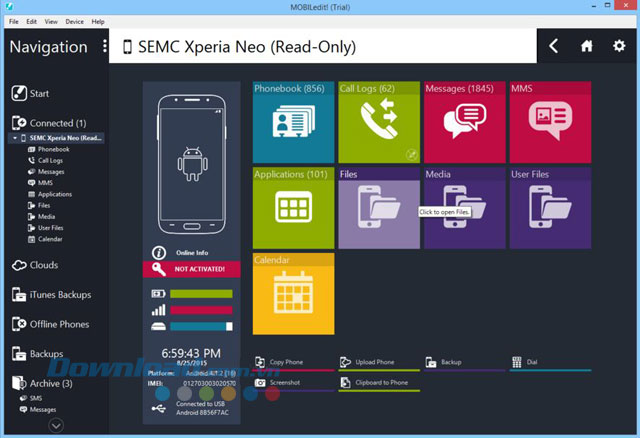Click the IMEI number 012703003020570
The width and height of the screenshot is (640, 438).
pyautogui.click(x=209, y=383)
